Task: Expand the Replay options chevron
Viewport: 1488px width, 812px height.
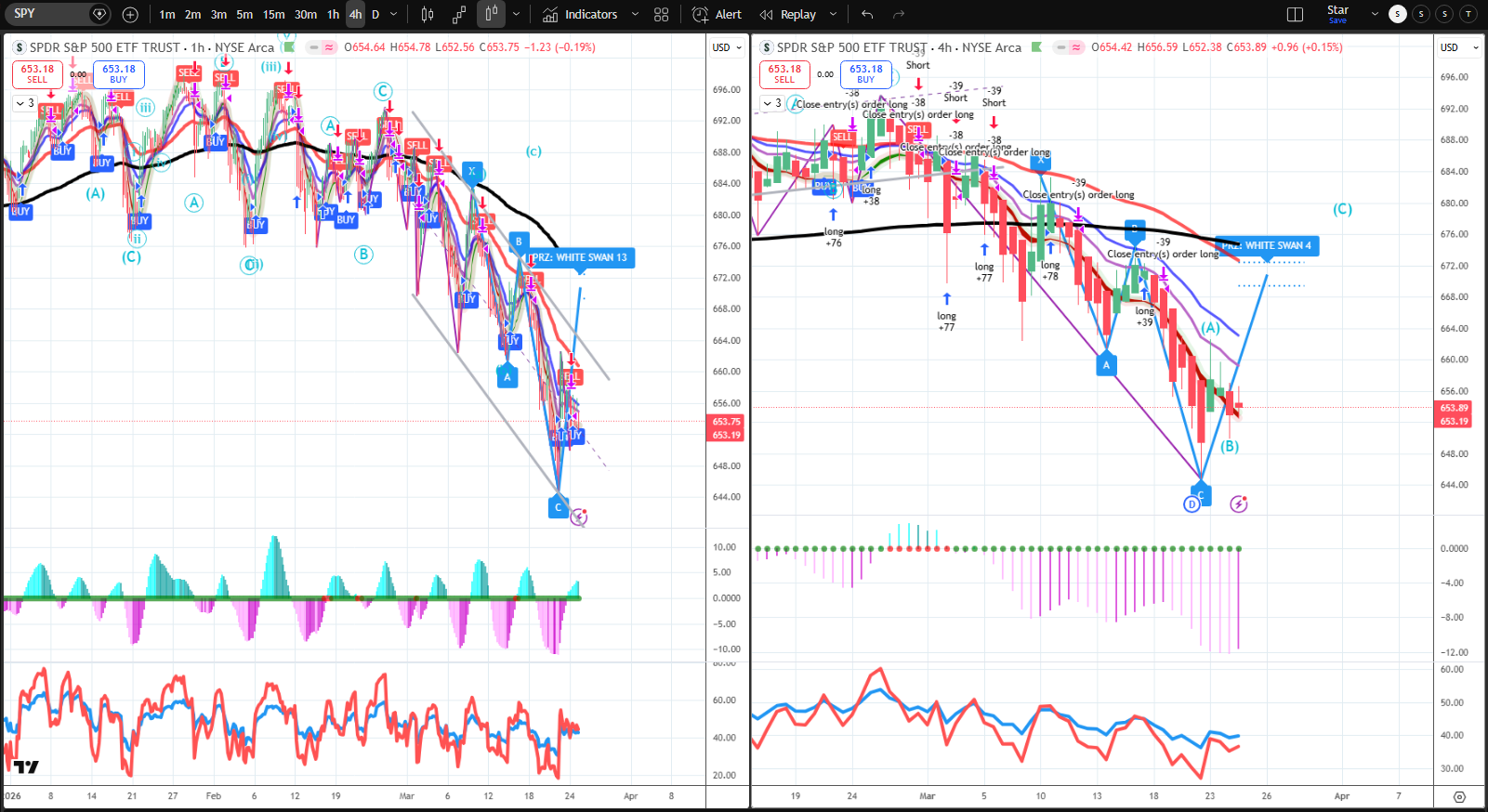Action: point(833,14)
